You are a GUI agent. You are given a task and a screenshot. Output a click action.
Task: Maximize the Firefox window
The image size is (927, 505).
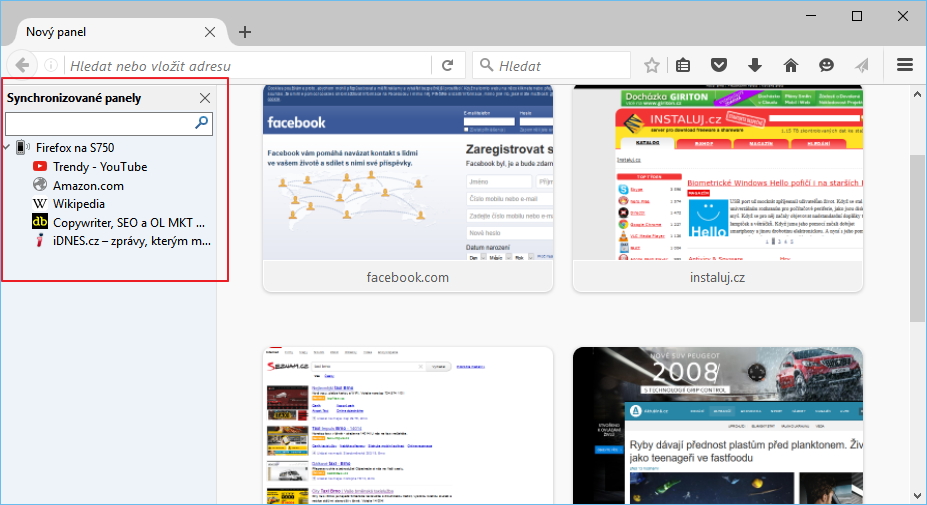(857, 16)
